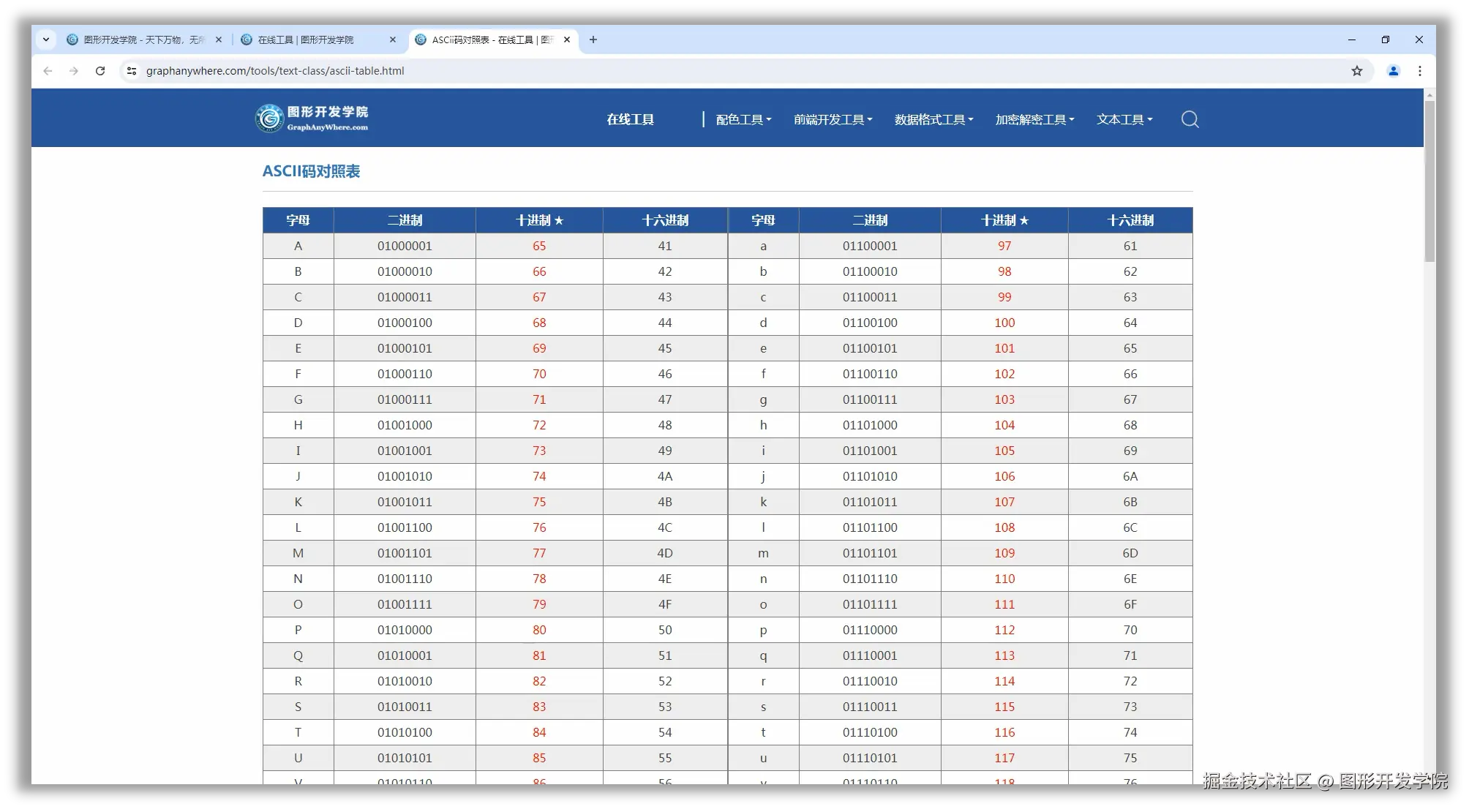Image resolution: width=1469 pixels, height=812 pixels.
Task: Go back using browser back arrow
Action: 48,71
